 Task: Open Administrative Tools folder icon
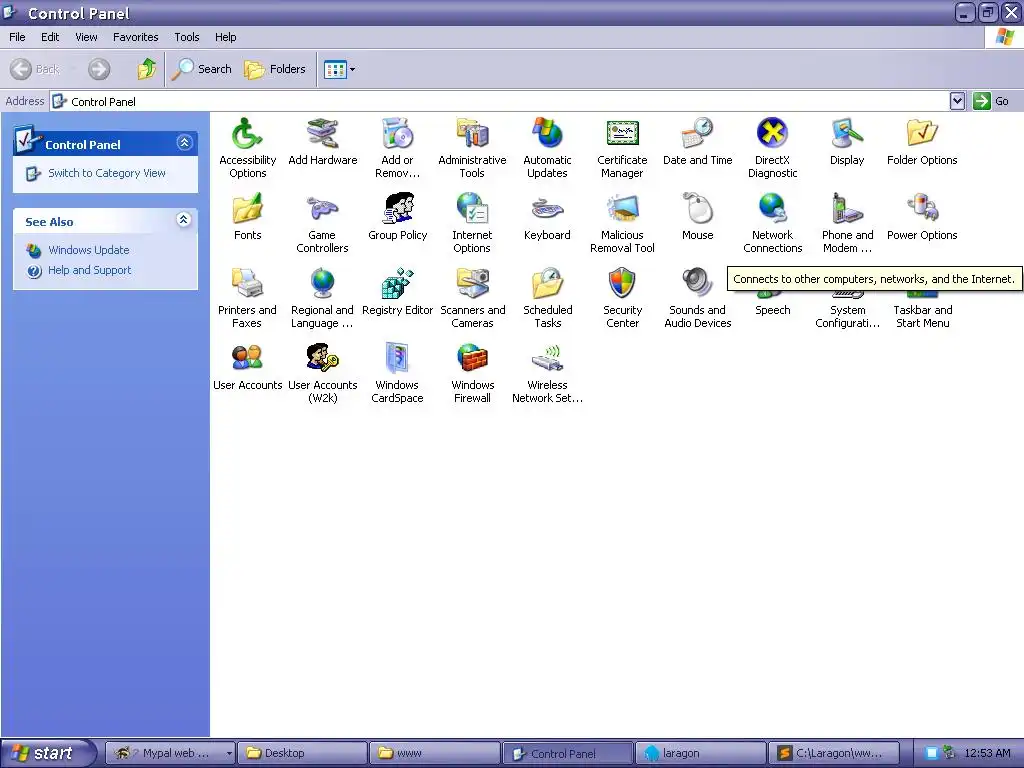(472, 134)
